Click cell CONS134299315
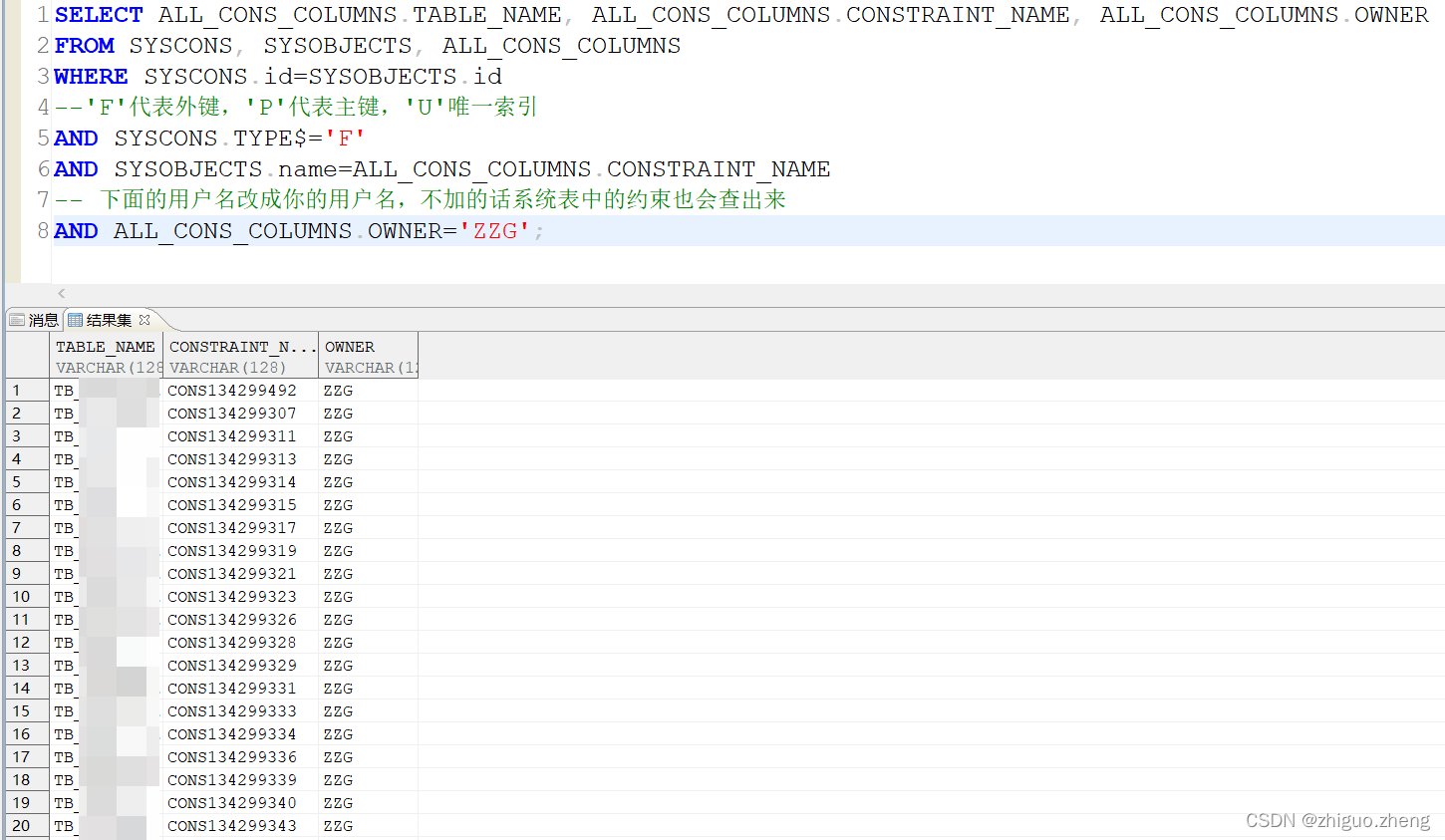Screen dimensions: 1445x840 point(240,505)
